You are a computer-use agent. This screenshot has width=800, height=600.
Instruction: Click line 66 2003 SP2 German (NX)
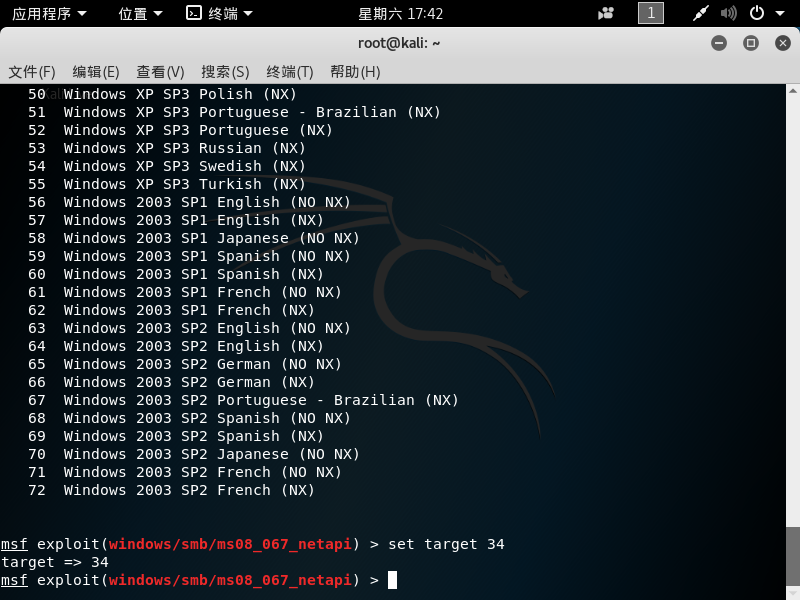click(171, 382)
